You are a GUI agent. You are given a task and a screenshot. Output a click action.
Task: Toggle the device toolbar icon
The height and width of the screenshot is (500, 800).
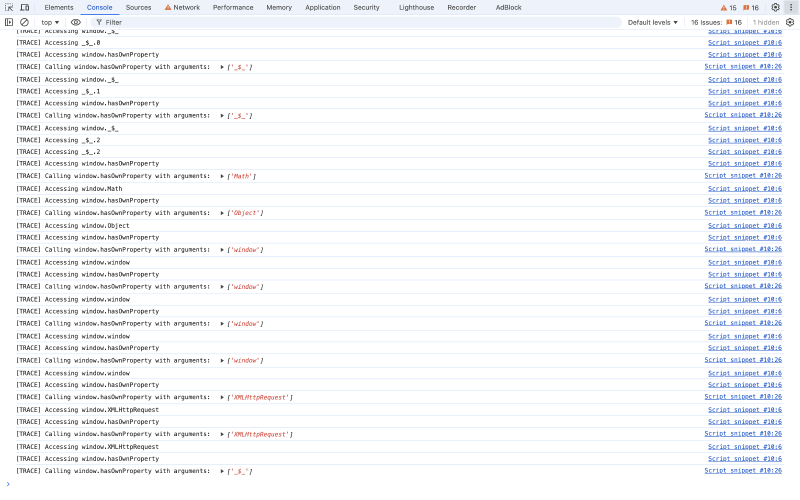24,7
